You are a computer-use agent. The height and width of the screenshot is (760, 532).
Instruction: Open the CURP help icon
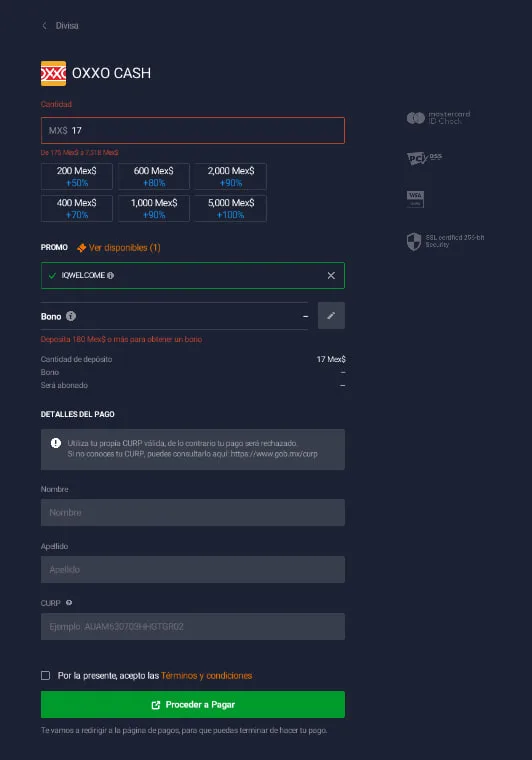pos(69,602)
